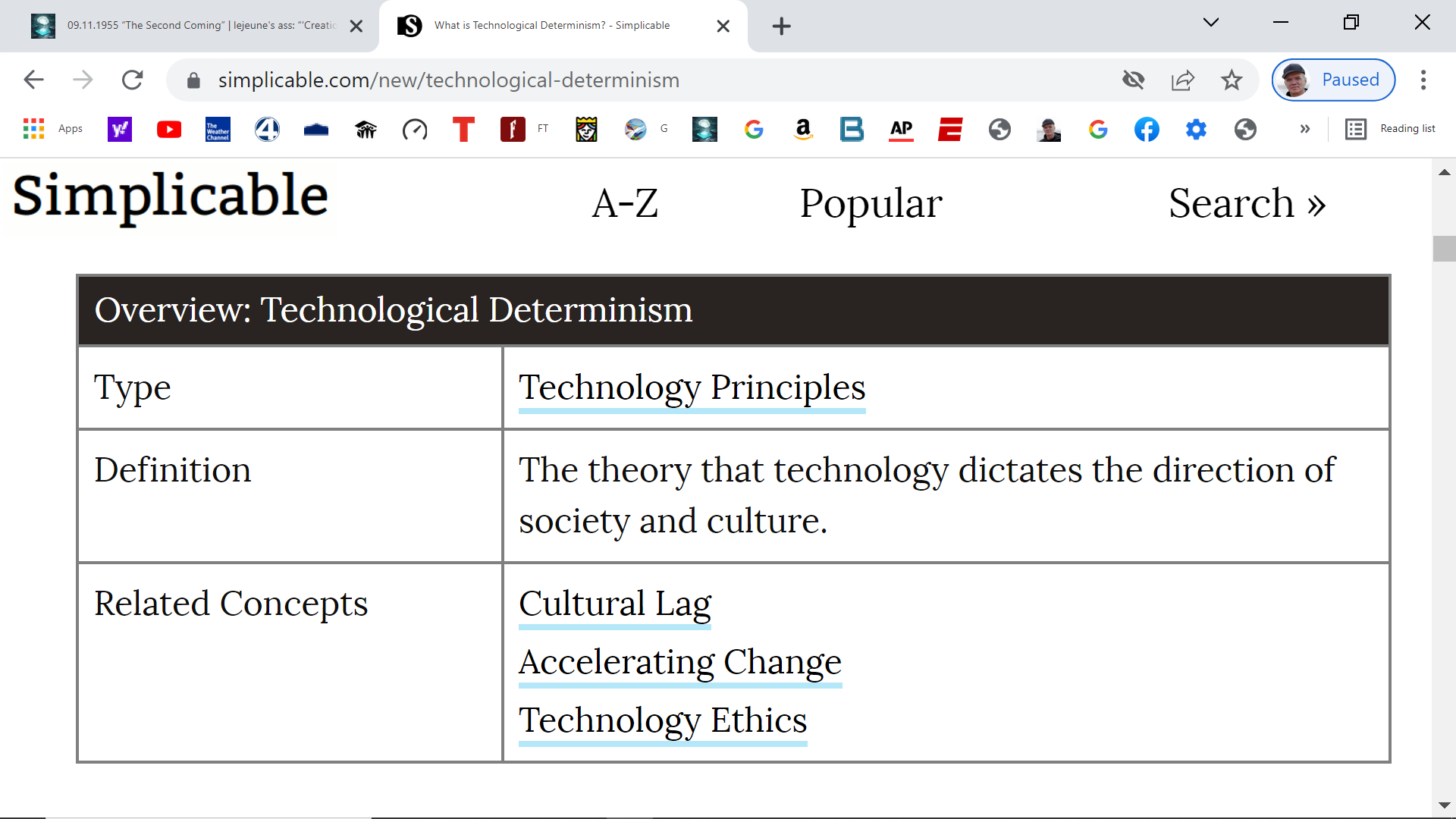Open Chrome's three-dot menu
Viewport: 1456px width, 819px height.
click(x=1423, y=80)
